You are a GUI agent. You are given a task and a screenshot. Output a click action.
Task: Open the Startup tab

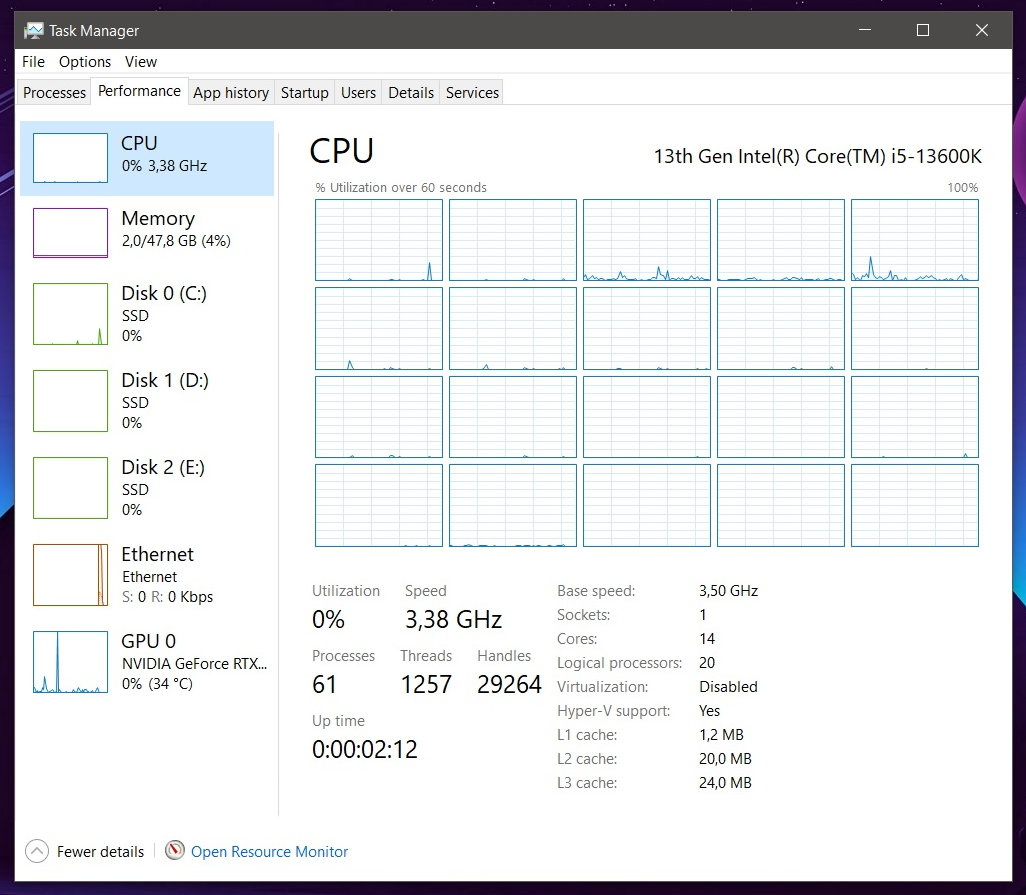304,92
